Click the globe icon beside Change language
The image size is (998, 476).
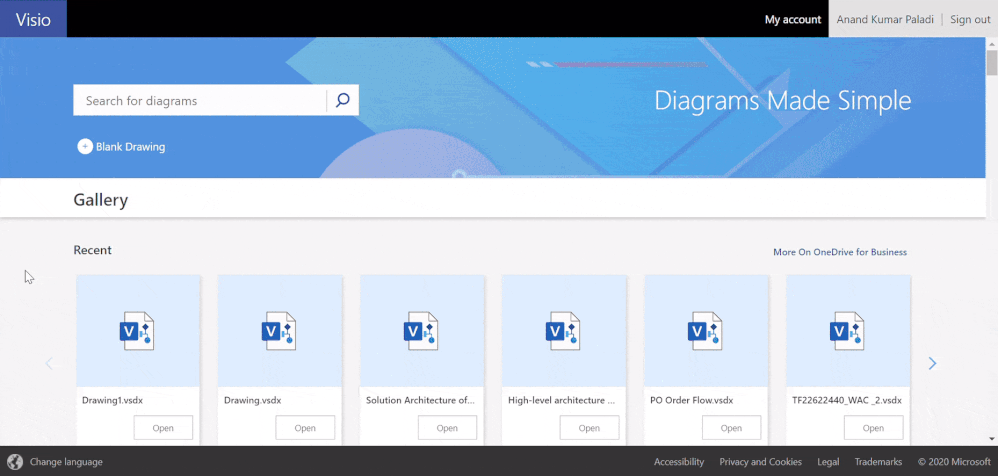pyautogui.click(x=15, y=461)
